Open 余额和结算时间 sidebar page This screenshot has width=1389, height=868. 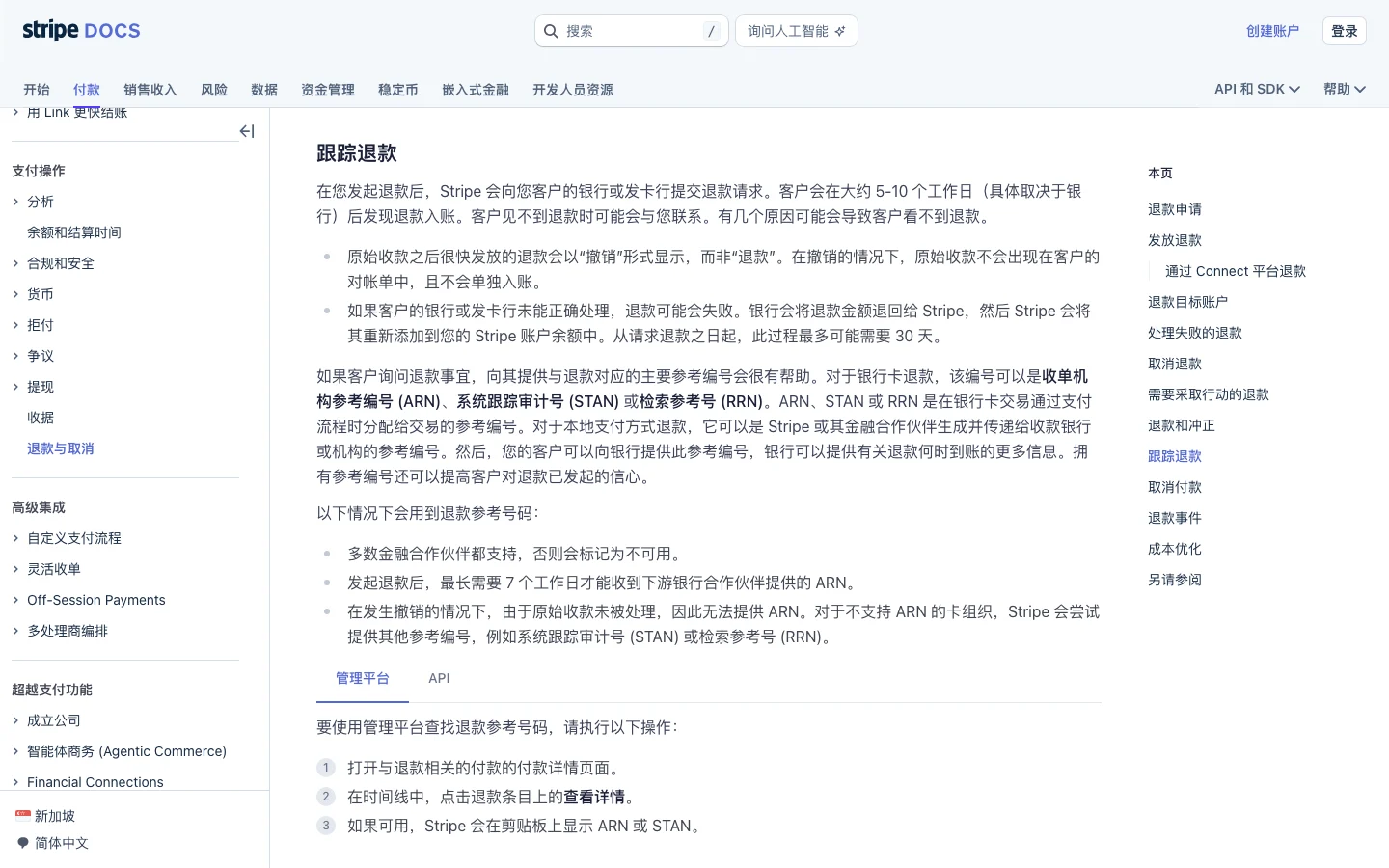(x=74, y=232)
